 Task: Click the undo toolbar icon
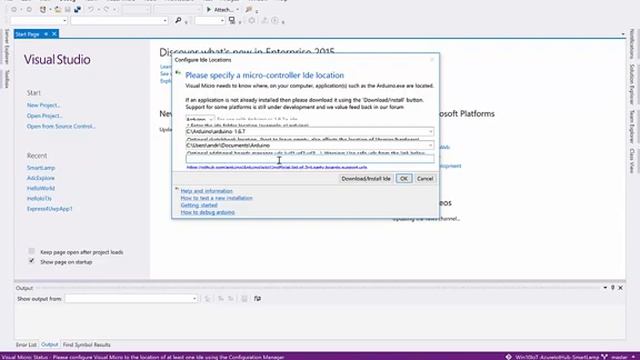click(91, 9)
